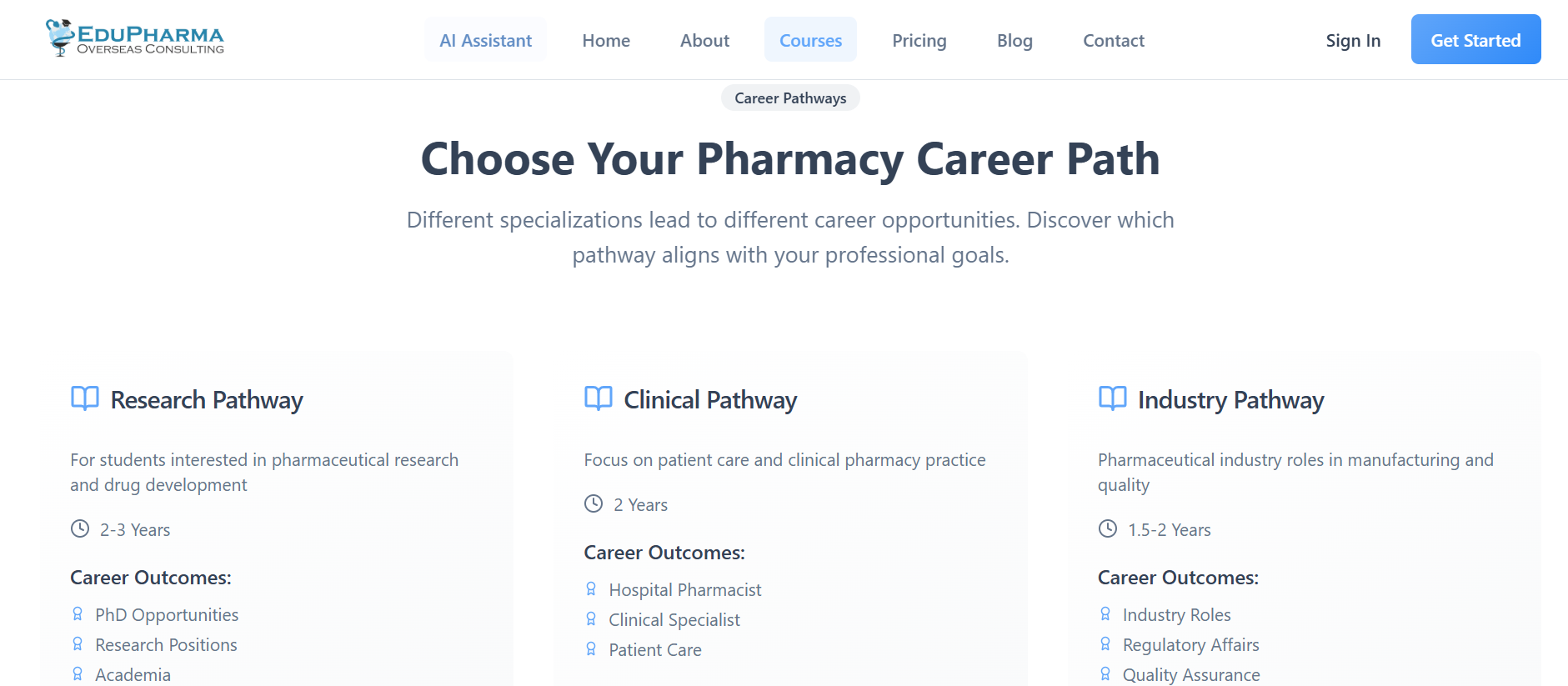Open the Blog section

pos(1014,39)
